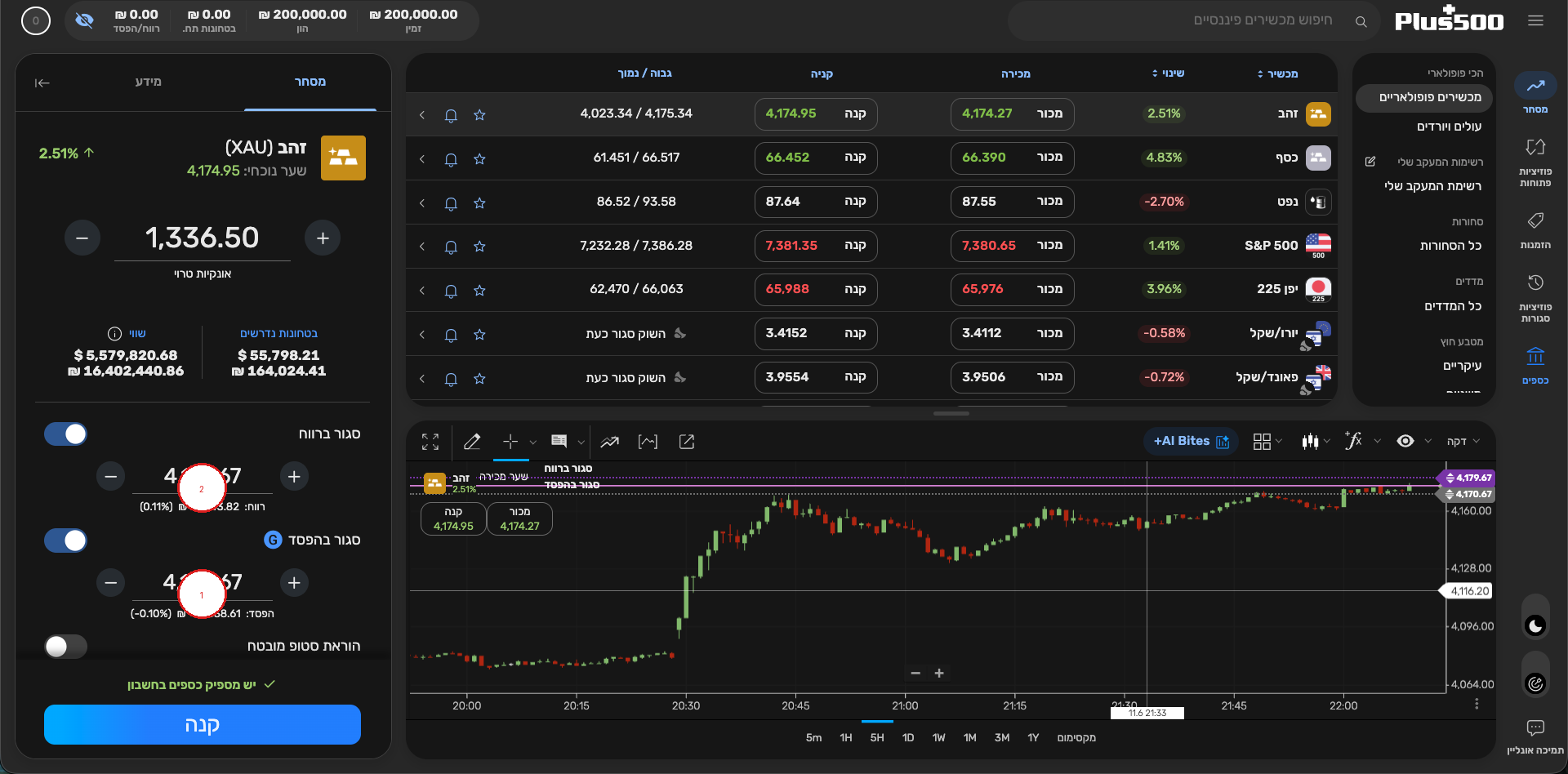Toggle the profit close (סגור ברווח) switch
The width and height of the screenshot is (1568, 774).
65,434
